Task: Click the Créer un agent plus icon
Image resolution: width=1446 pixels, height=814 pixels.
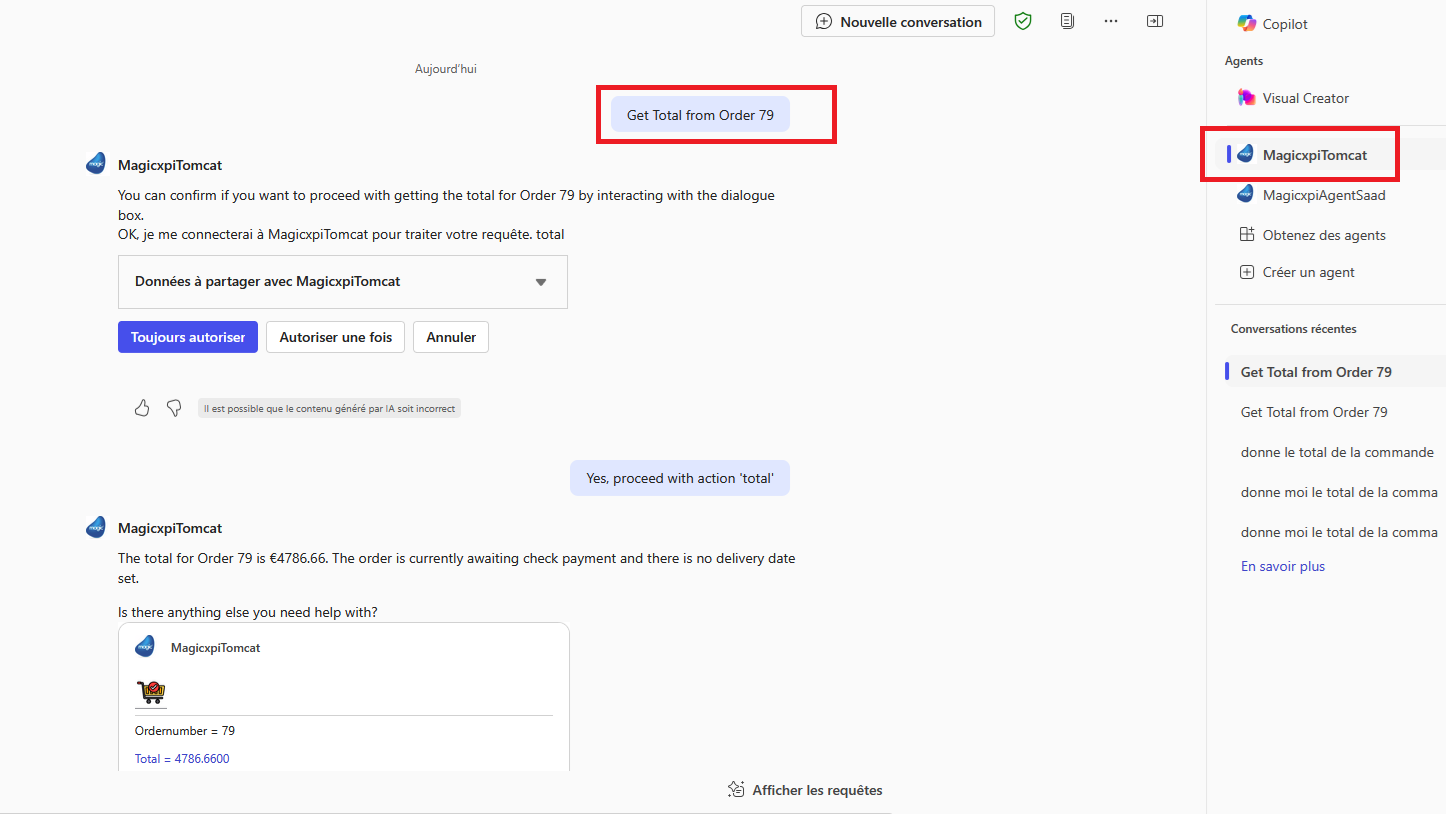Action: [x=1247, y=272]
